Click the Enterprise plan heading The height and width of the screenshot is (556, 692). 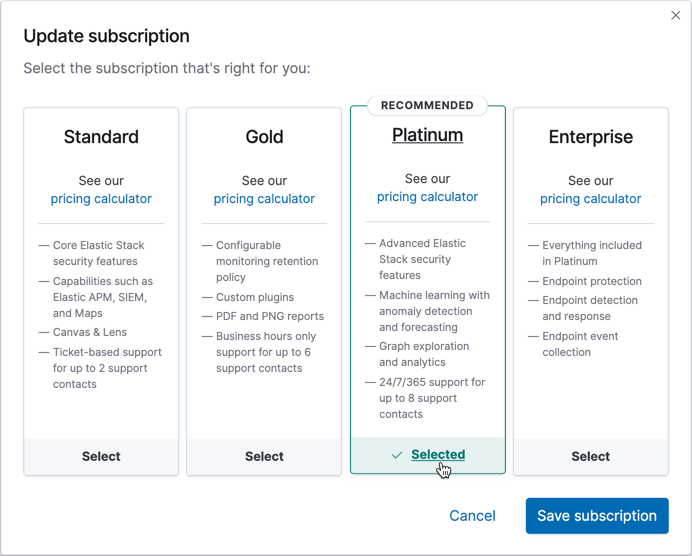point(590,137)
